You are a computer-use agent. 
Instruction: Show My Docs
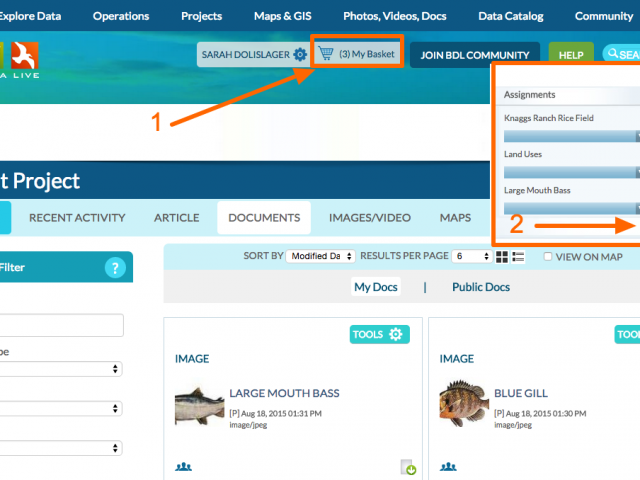pyautogui.click(x=376, y=287)
